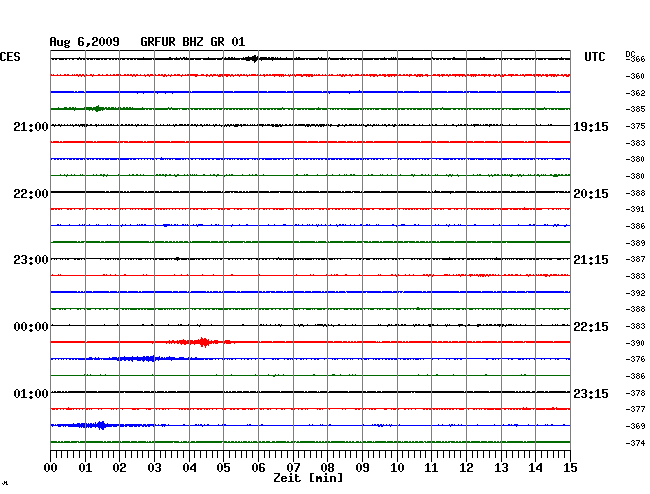Click the "15" minute tick label
The width and height of the screenshot is (650, 494).
[570, 467]
